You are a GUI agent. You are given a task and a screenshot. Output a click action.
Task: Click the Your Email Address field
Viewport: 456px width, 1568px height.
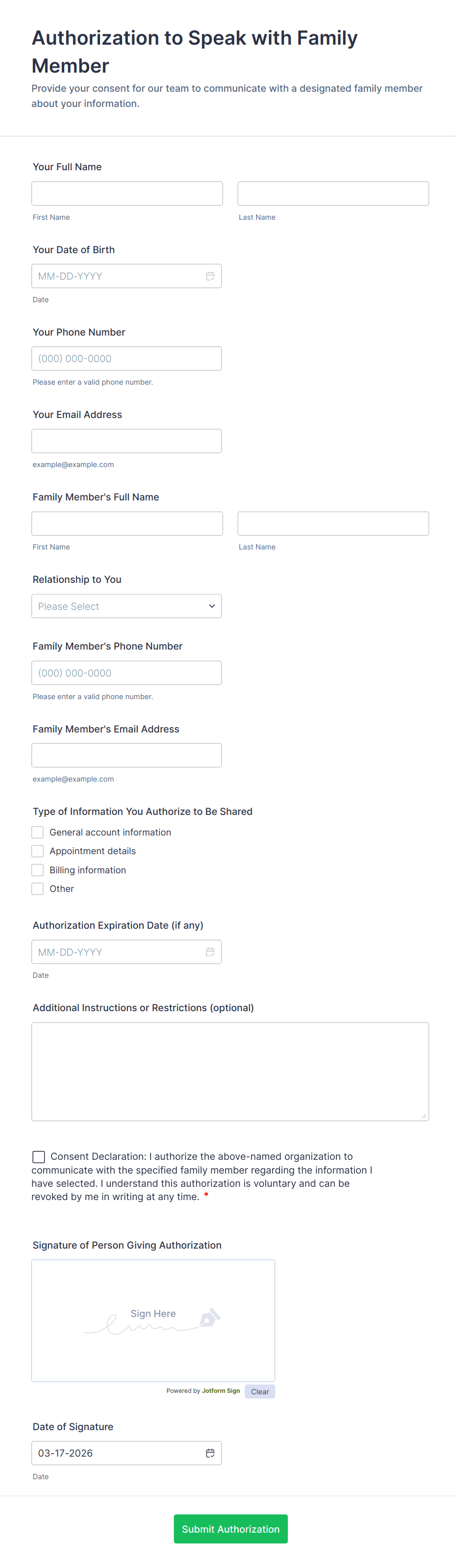127,441
